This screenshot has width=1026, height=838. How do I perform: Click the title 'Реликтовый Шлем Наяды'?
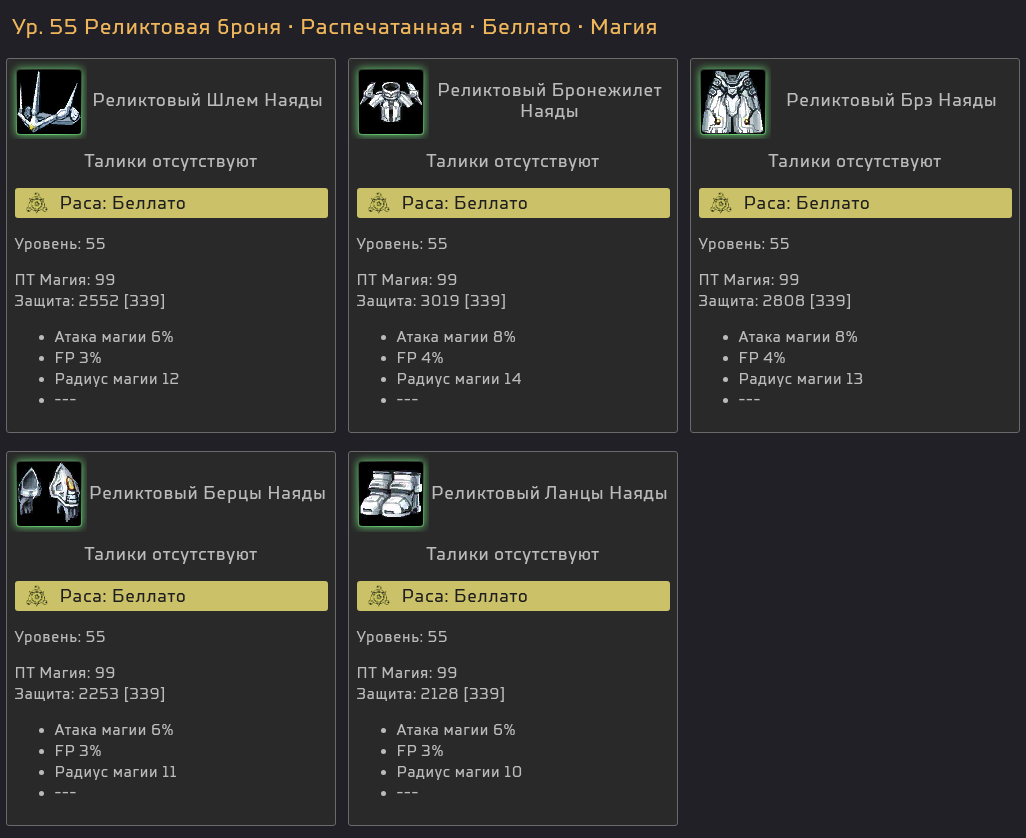click(207, 100)
